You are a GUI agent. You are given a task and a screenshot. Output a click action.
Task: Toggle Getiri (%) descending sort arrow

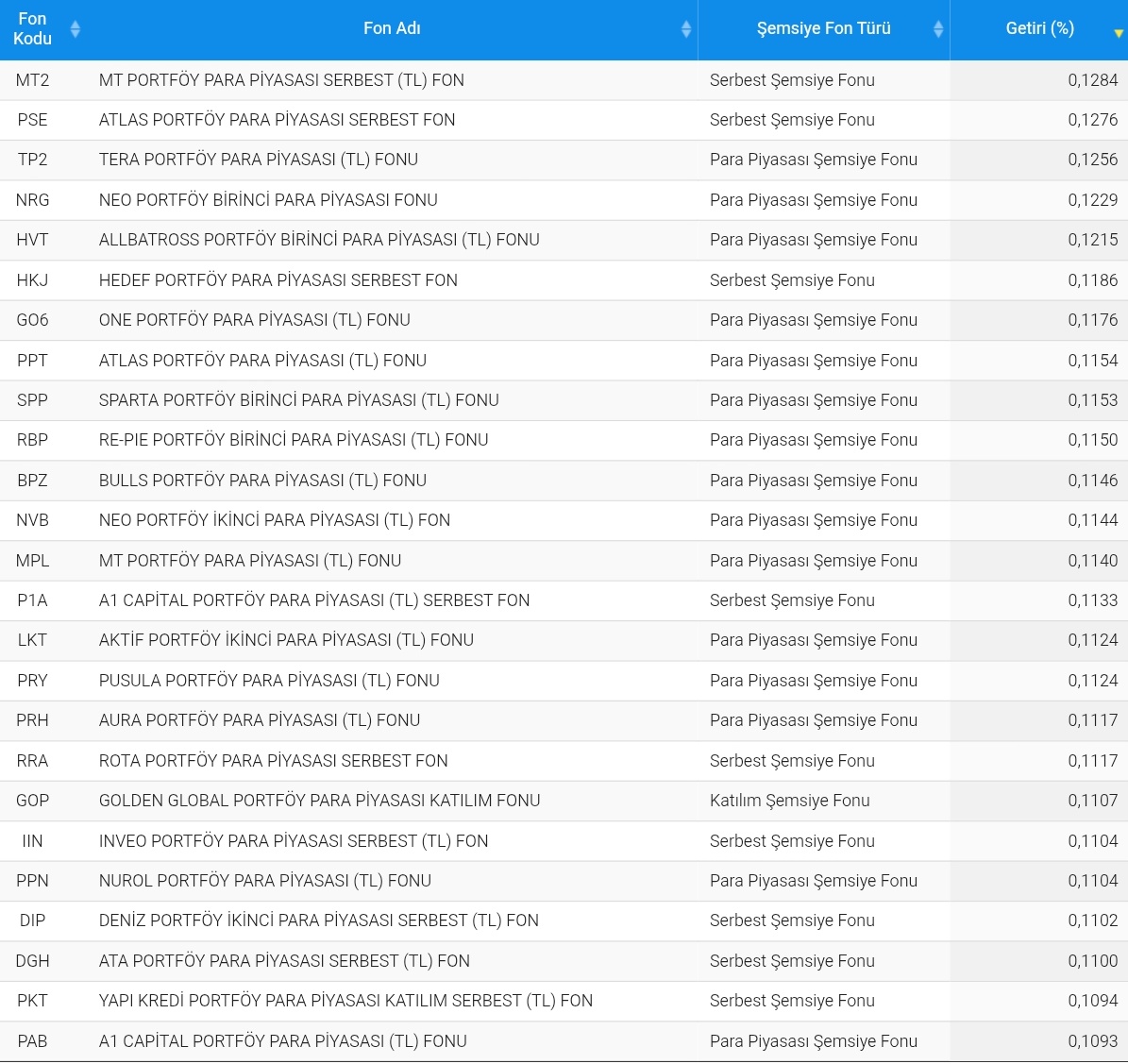pos(1118,33)
